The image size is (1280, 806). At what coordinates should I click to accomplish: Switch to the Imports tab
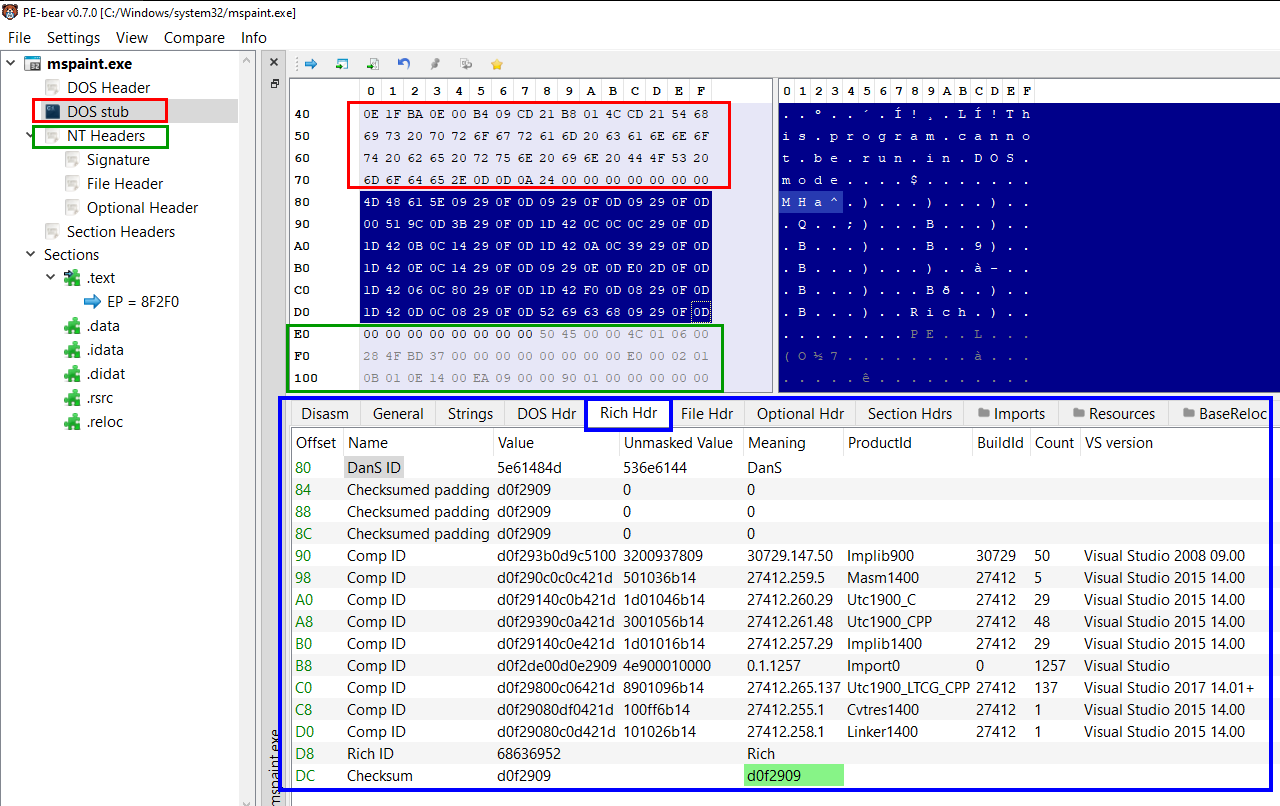[x=1011, y=414]
